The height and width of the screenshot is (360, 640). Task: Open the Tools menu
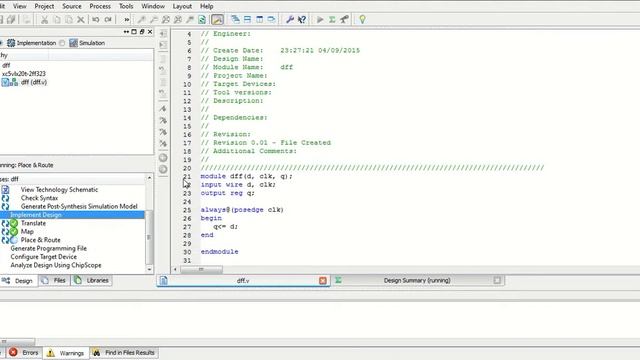(126, 6)
